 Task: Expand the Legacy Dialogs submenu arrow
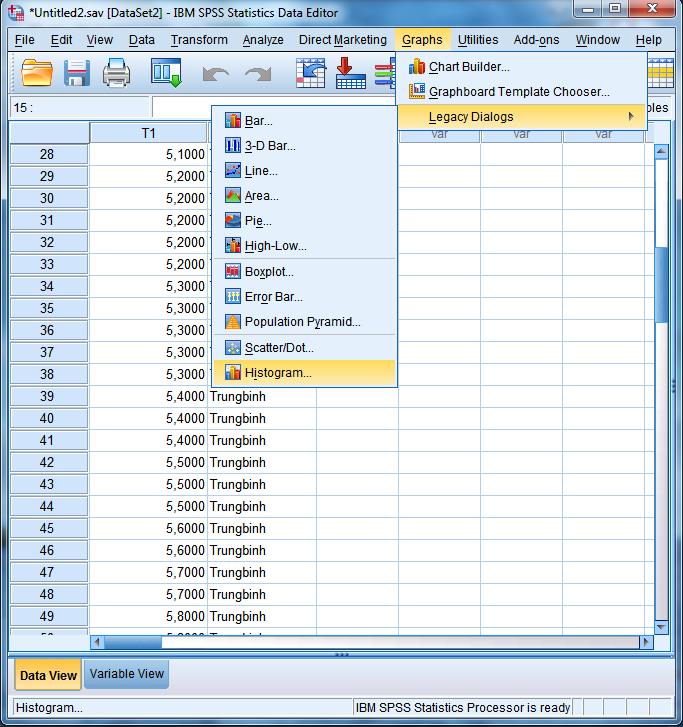coord(630,117)
